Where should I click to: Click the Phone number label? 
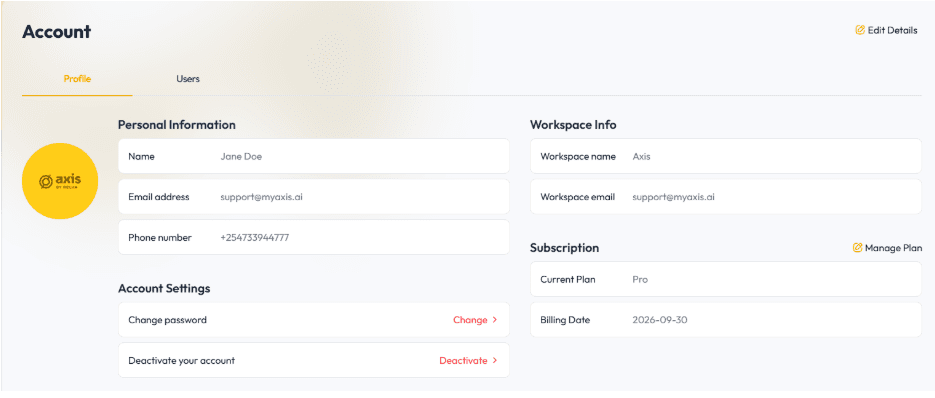click(x=160, y=237)
